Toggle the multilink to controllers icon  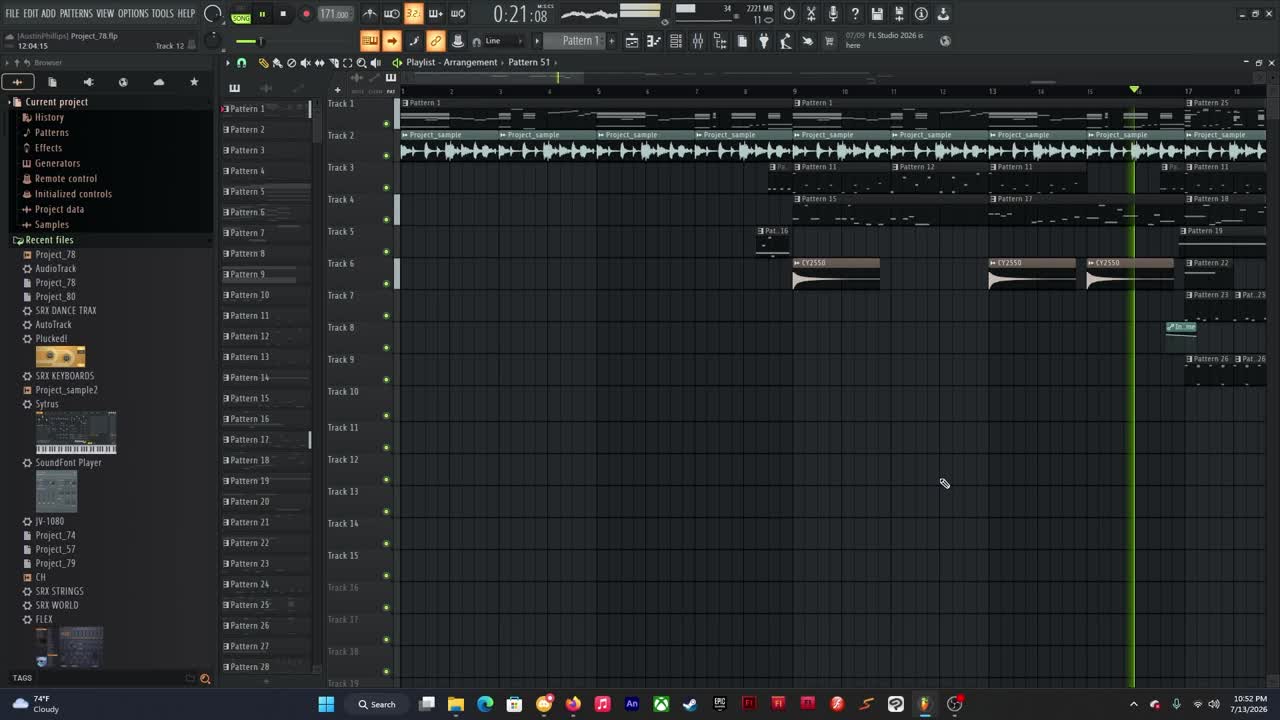(436, 41)
